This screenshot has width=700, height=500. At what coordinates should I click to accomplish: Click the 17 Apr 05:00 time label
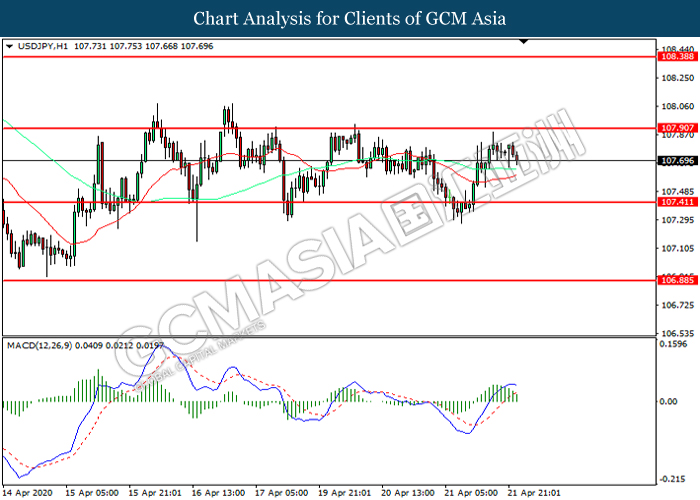coord(281,493)
